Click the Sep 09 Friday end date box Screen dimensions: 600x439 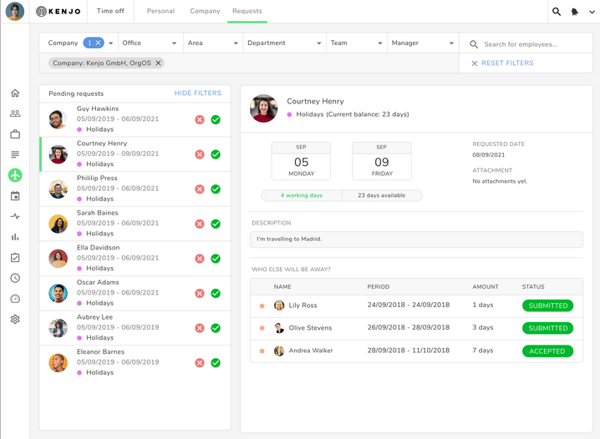(382, 161)
